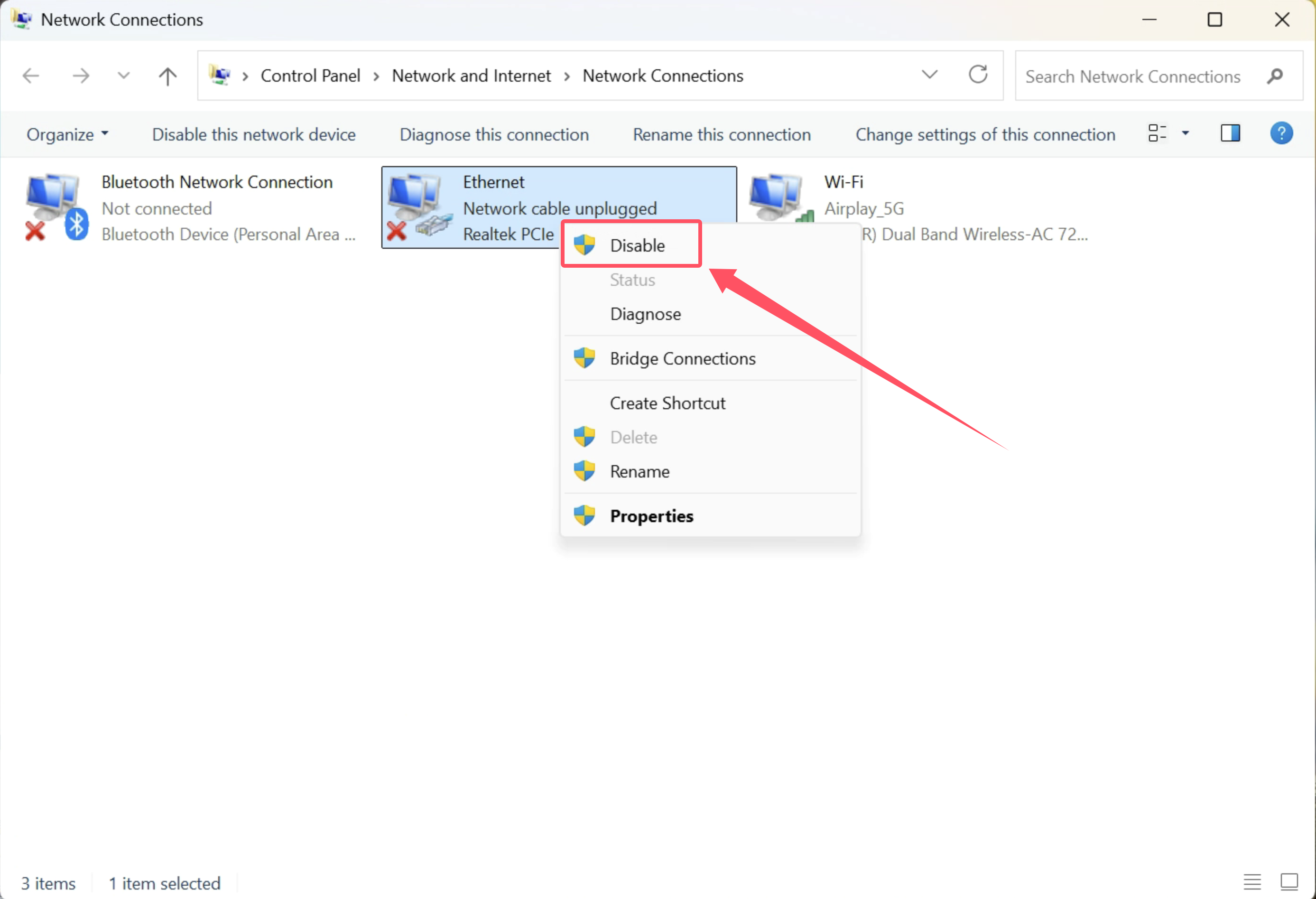Screen dimensions: 1316x899
Task: Click Network cable unplugged status text
Action: point(559,208)
